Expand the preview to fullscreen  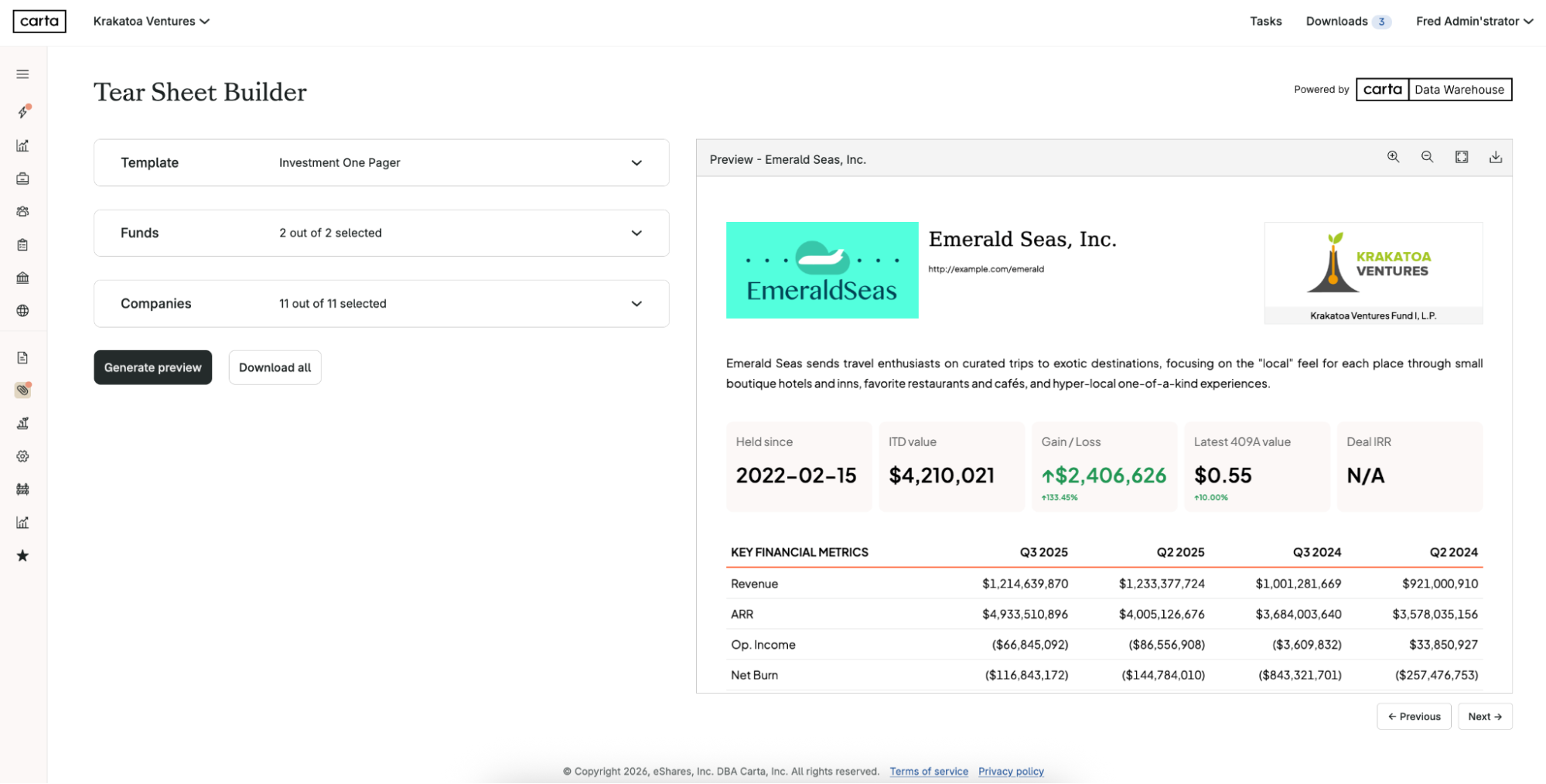(x=1462, y=157)
